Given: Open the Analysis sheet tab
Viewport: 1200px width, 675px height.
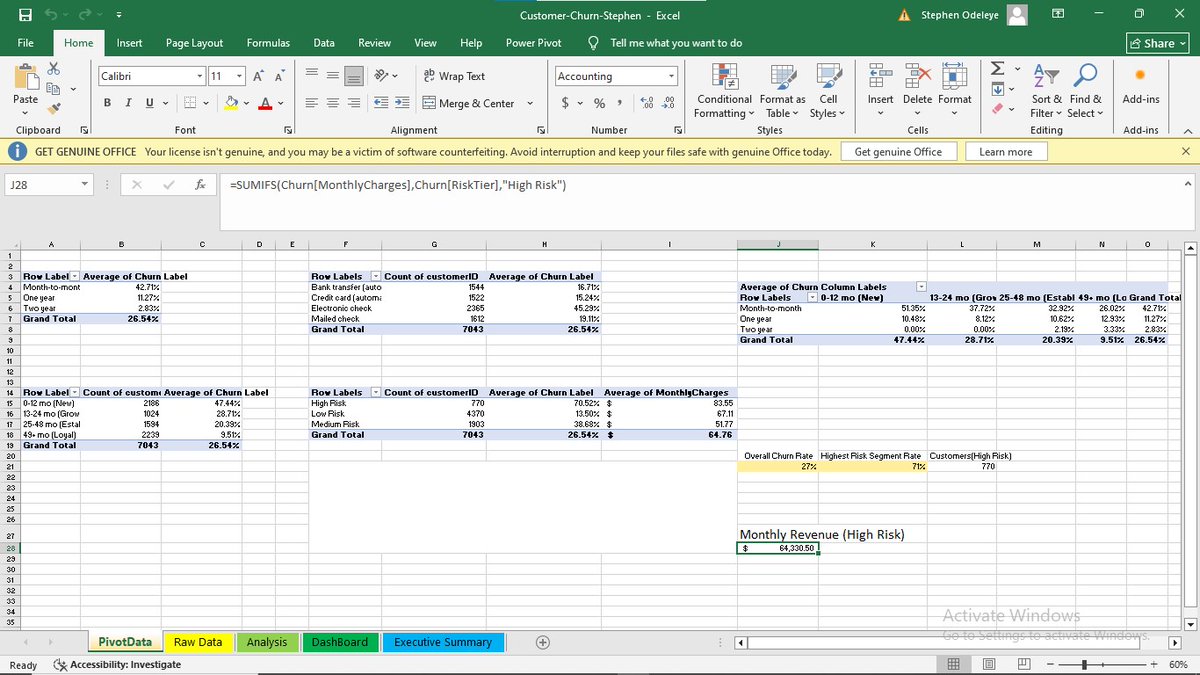Looking at the screenshot, I should [x=267, y=642].
